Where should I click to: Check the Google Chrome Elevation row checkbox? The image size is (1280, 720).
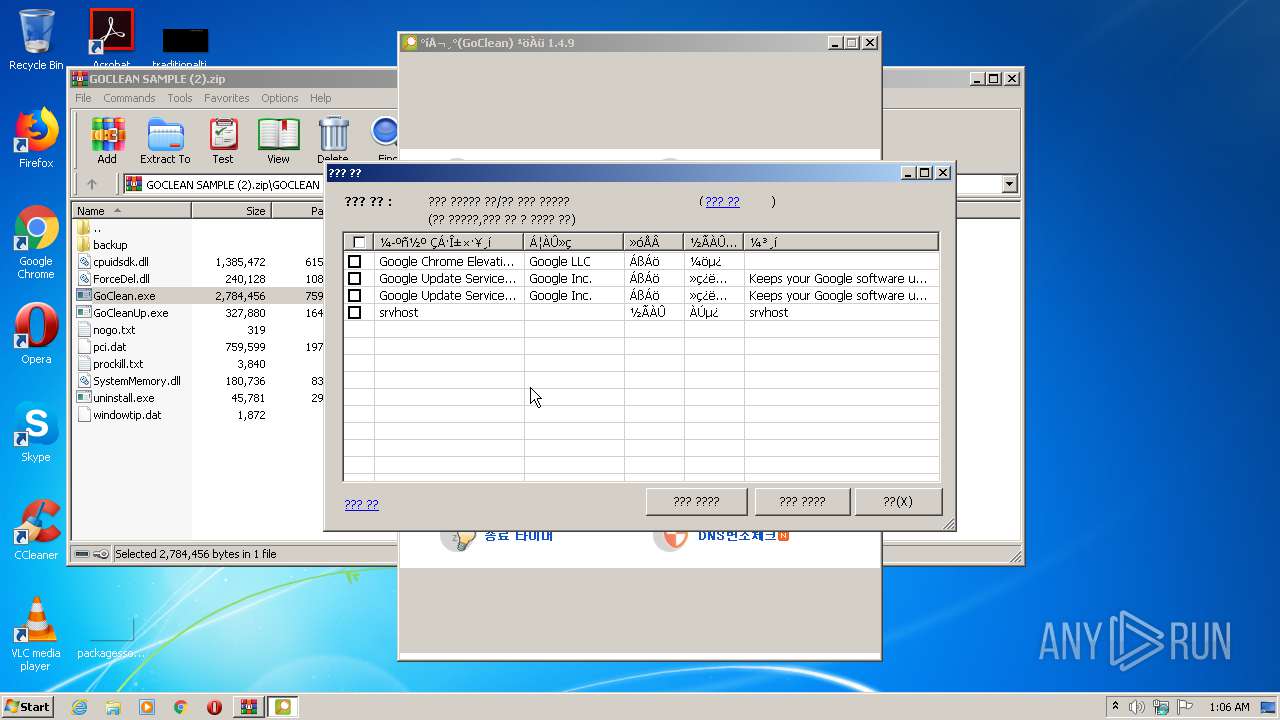(x=354, y=262)
